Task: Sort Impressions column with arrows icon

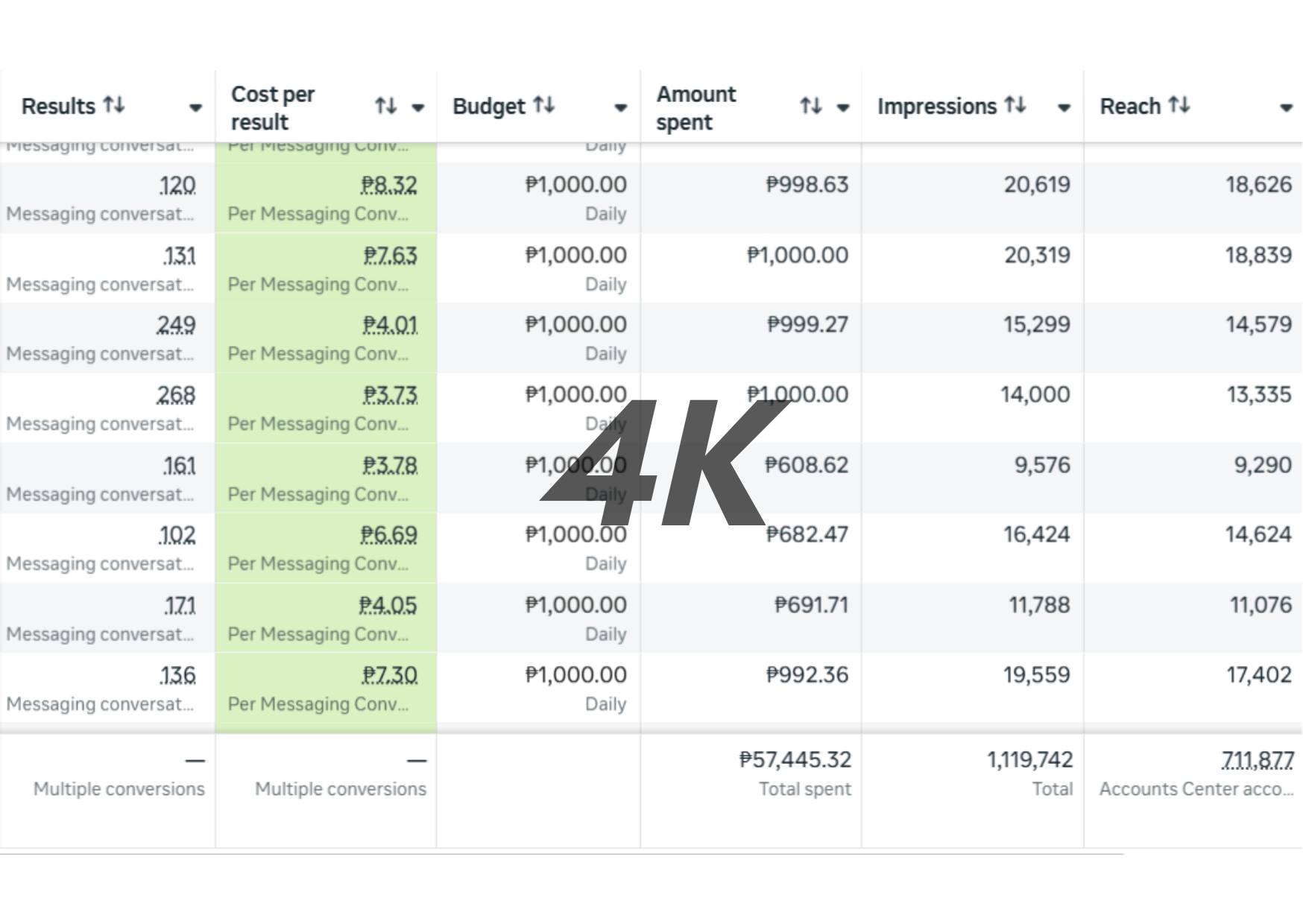Action: 1015,105
